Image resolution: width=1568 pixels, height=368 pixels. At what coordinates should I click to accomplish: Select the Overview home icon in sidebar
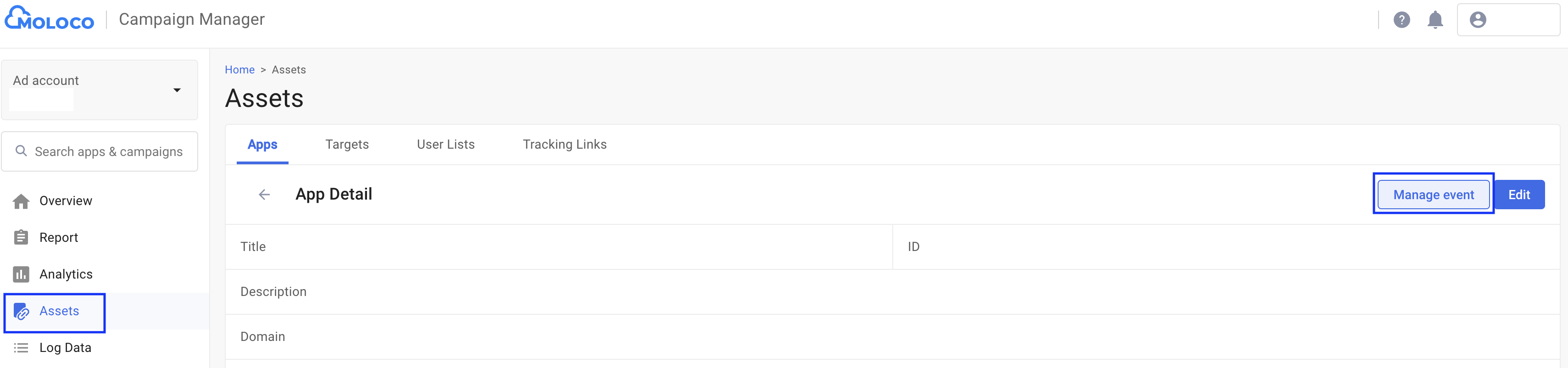(x=21, y=201)
